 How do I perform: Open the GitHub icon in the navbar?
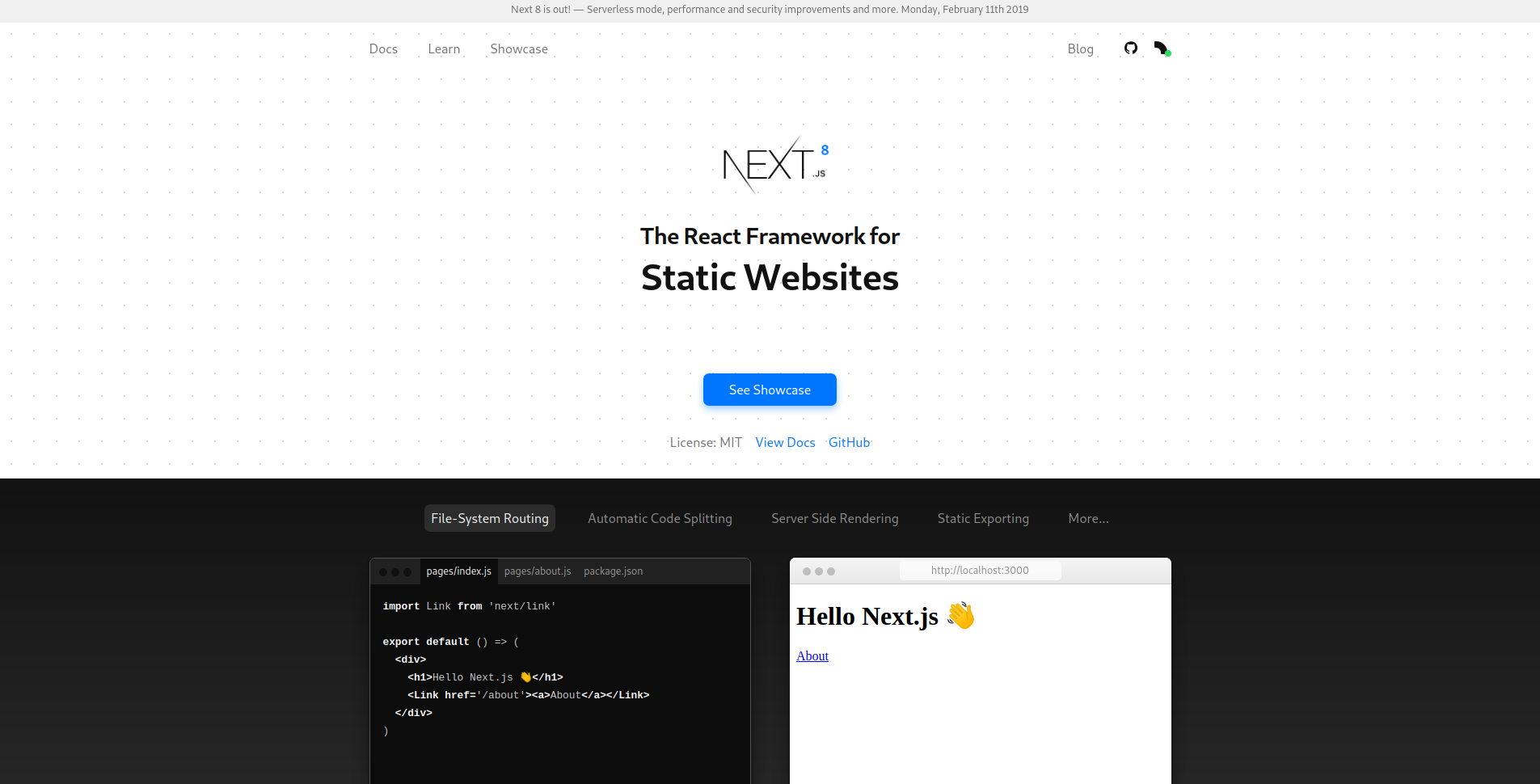pos(1130,48)
